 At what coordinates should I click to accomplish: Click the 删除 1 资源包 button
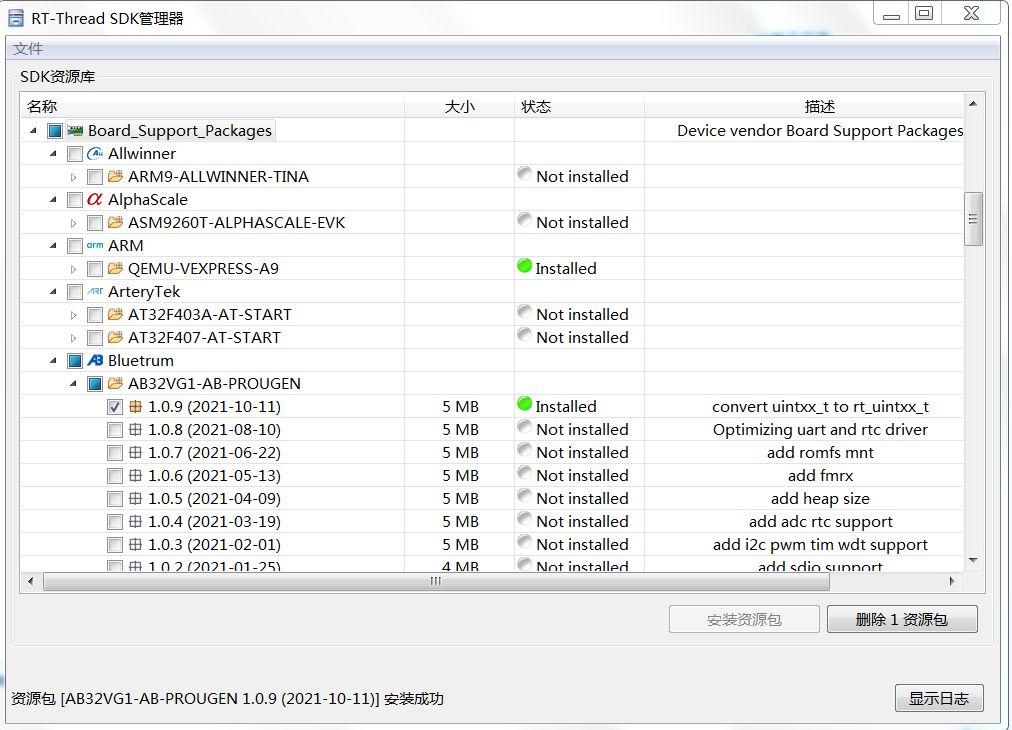coord(902,619)
